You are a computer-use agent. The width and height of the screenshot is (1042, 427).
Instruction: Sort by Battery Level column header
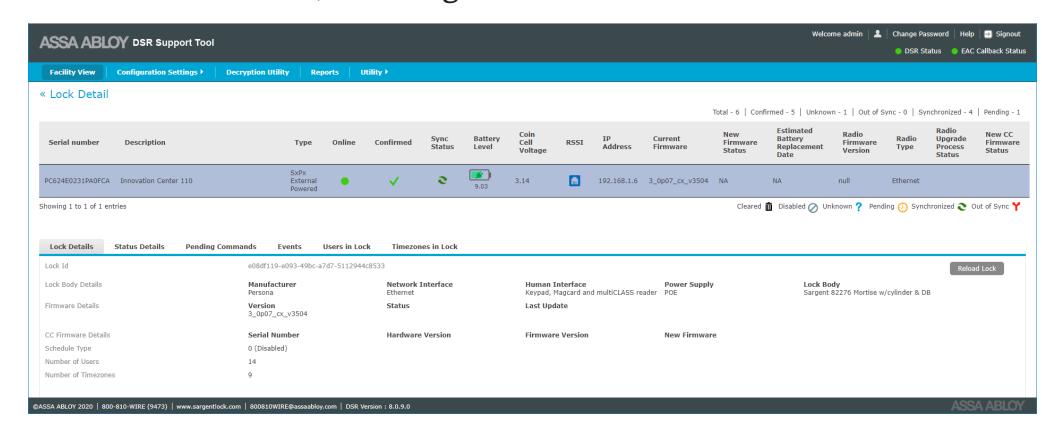[x=486, y=143]
